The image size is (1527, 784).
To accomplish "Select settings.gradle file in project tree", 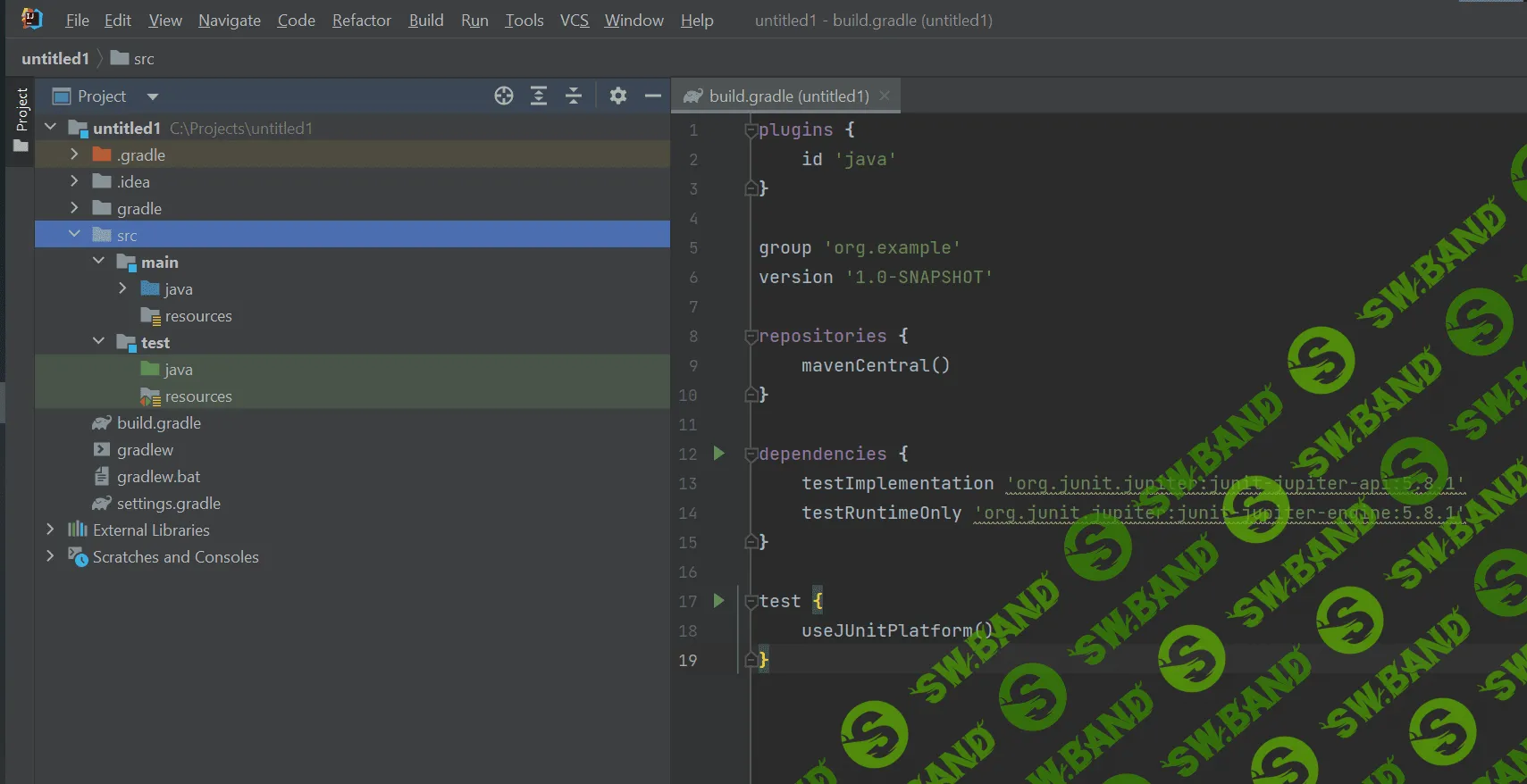I will (168, 504).
